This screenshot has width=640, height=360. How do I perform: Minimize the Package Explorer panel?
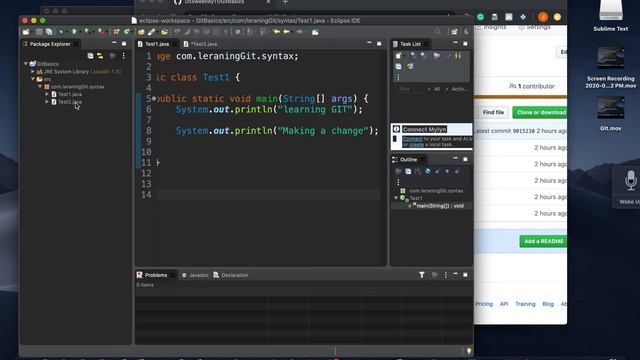(x=114, y=43)
